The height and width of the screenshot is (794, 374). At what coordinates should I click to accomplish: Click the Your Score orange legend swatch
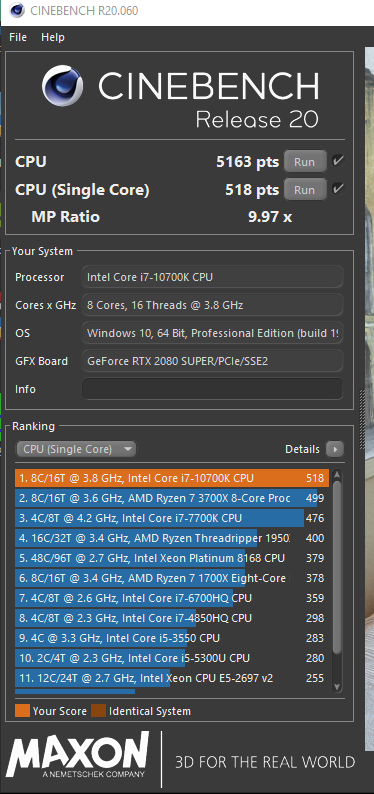pyautogui.click(x=22, y=711)
